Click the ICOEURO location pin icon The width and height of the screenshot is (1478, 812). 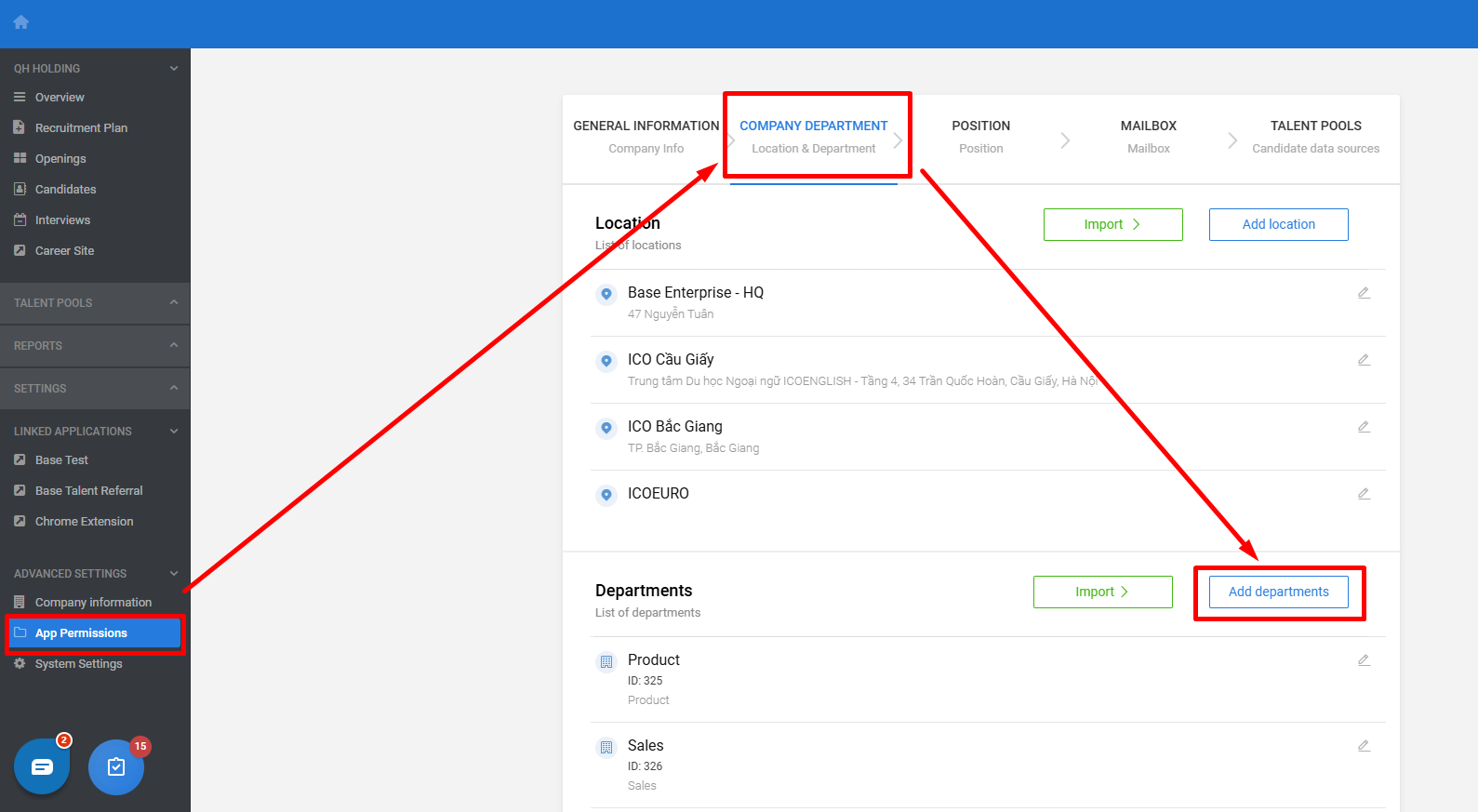606,496
